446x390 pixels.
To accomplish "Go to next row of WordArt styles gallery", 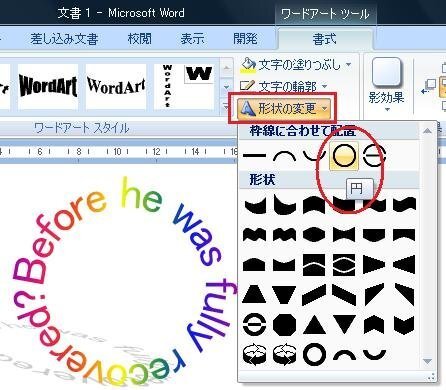I will 226,87.
